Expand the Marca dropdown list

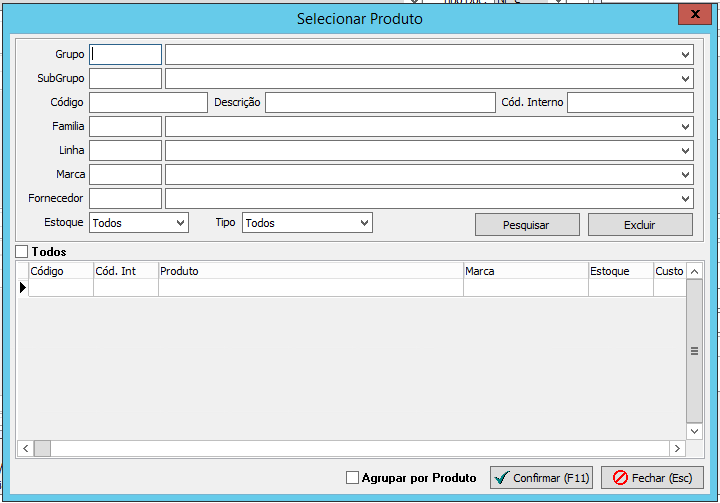[685, 174]
